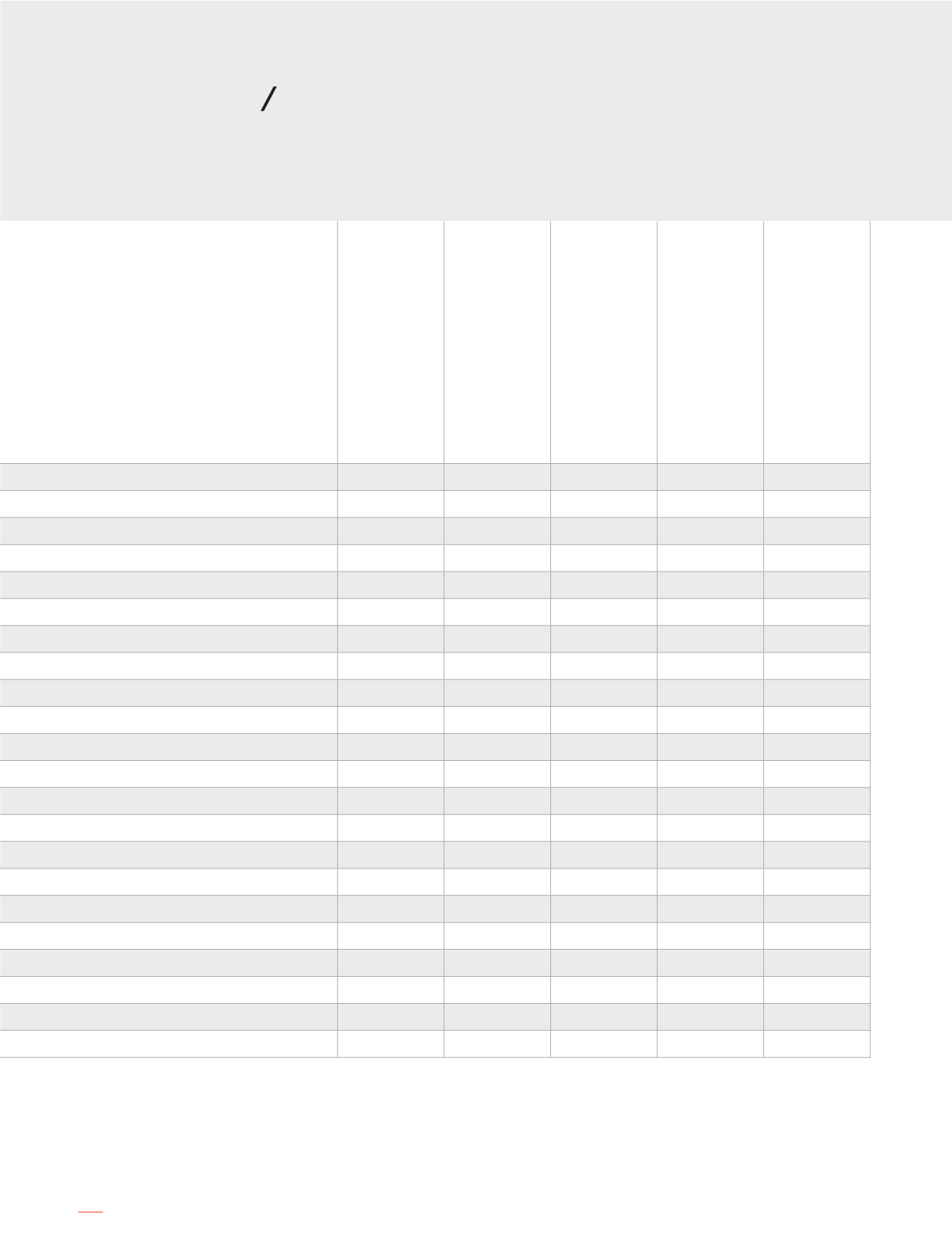Select the tall header cell of first data column
Screen dimensions: 952x1246
click(x=391, y=342)
